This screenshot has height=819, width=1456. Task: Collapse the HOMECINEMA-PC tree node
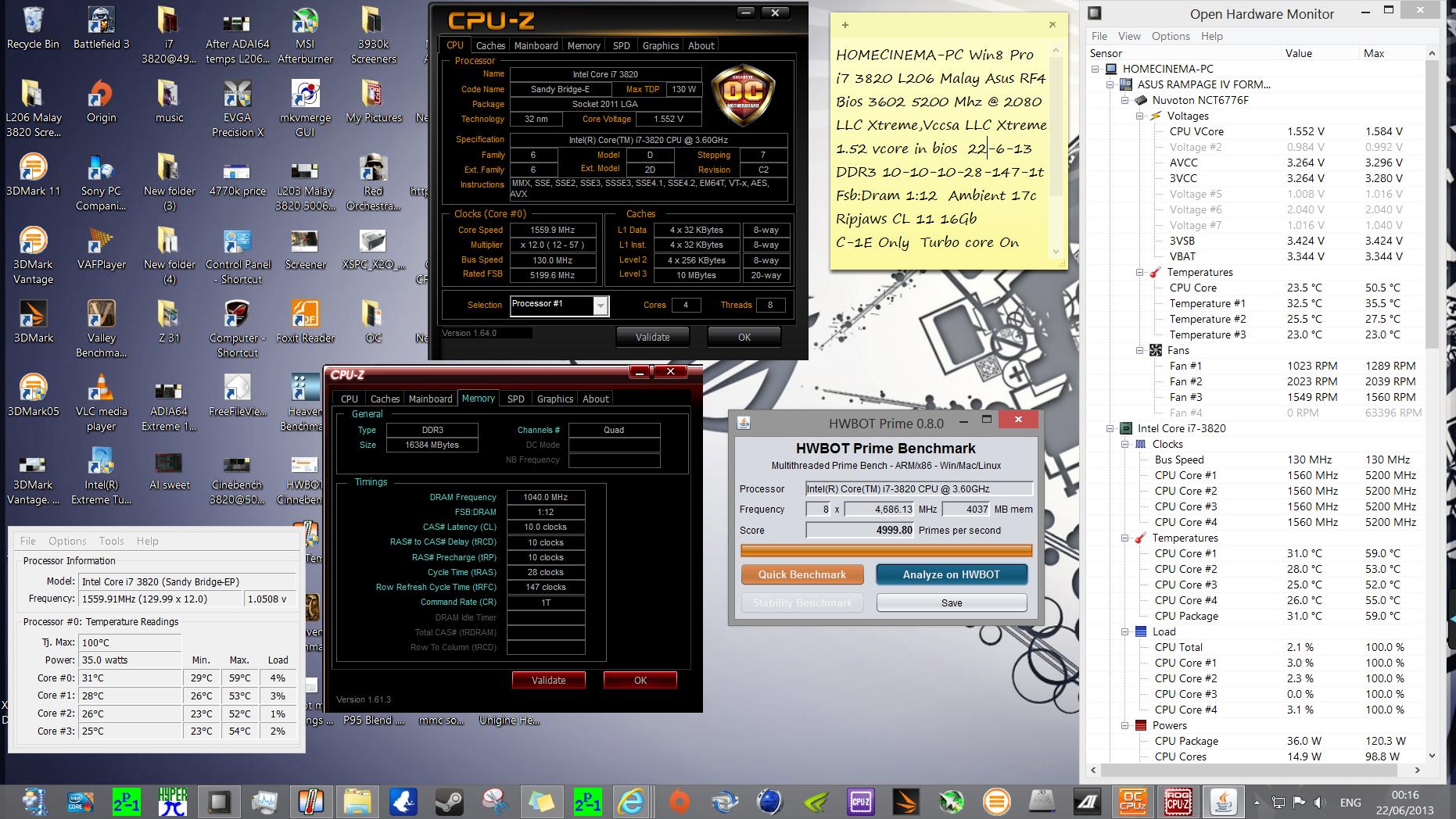pos(1096,69)
